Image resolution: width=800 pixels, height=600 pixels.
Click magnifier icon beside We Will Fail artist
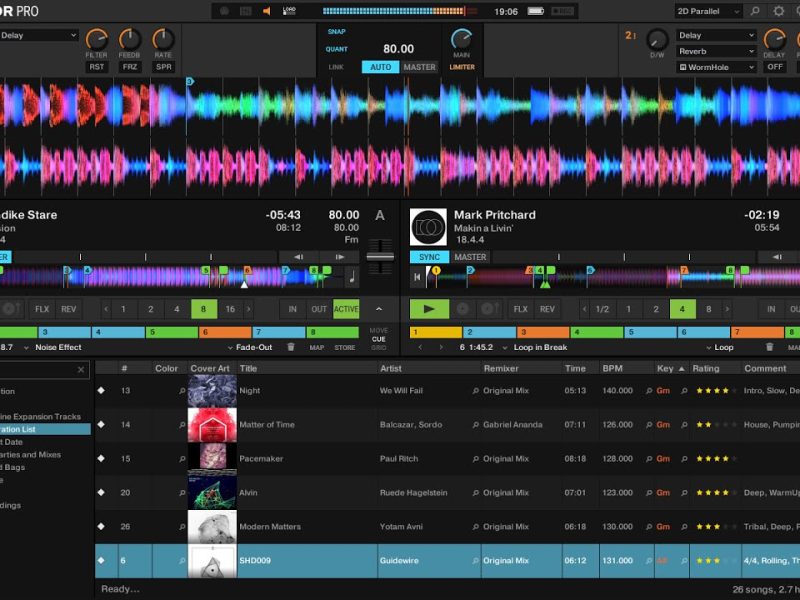[476, 391]
